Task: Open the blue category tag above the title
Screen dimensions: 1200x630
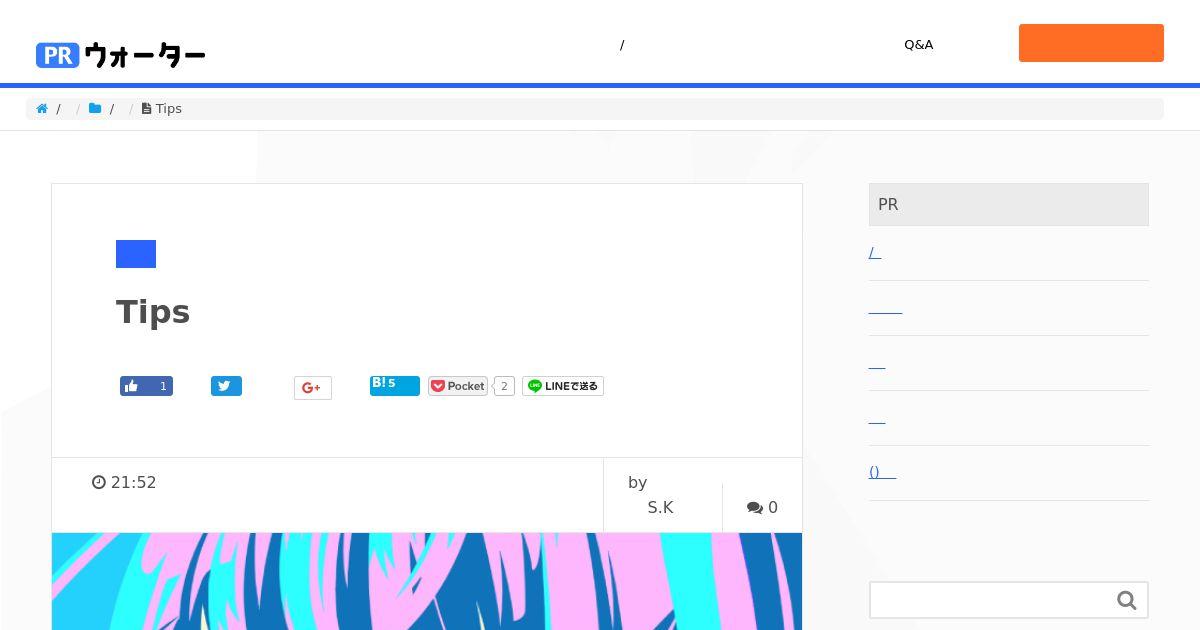Action: point(136,254)
